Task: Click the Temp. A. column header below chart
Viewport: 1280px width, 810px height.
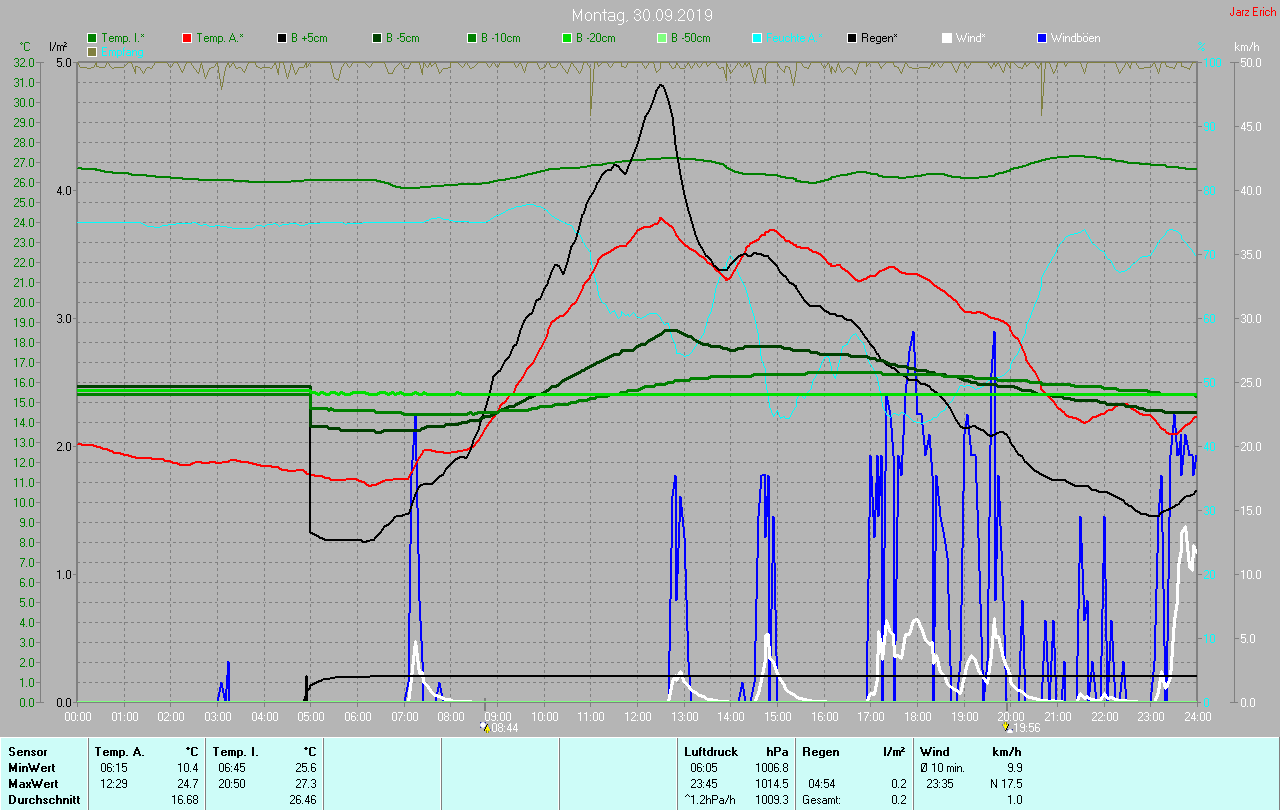Action: pyautogui.click(x=119, y=751)
